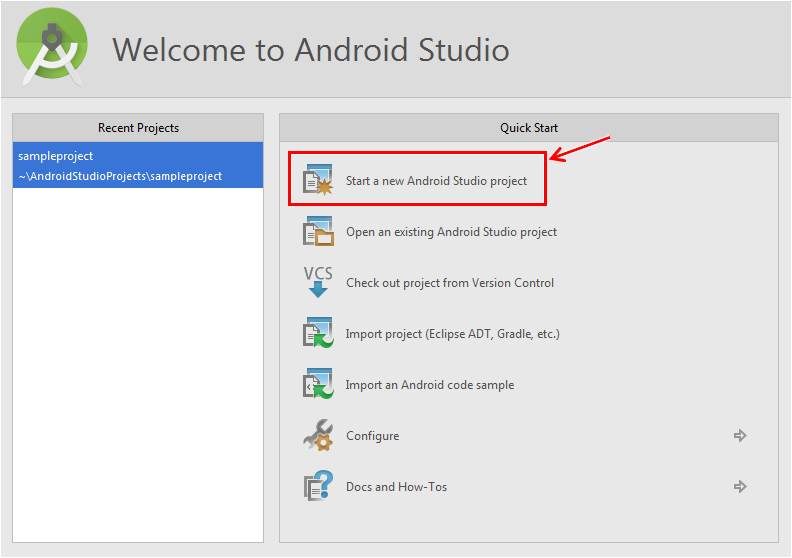Open the Docs and How-Tos label
792x558 pixels.
(x=396, y=487)
